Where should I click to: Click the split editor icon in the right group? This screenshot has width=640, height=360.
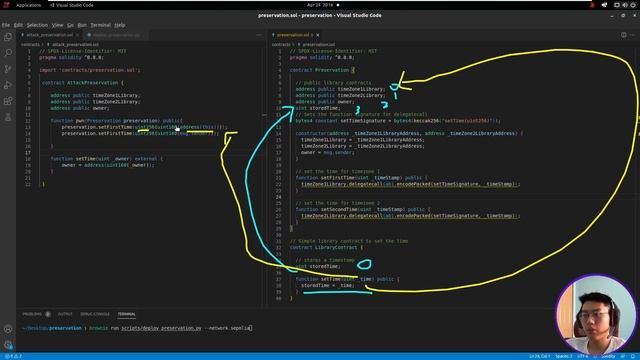point(624,35)
